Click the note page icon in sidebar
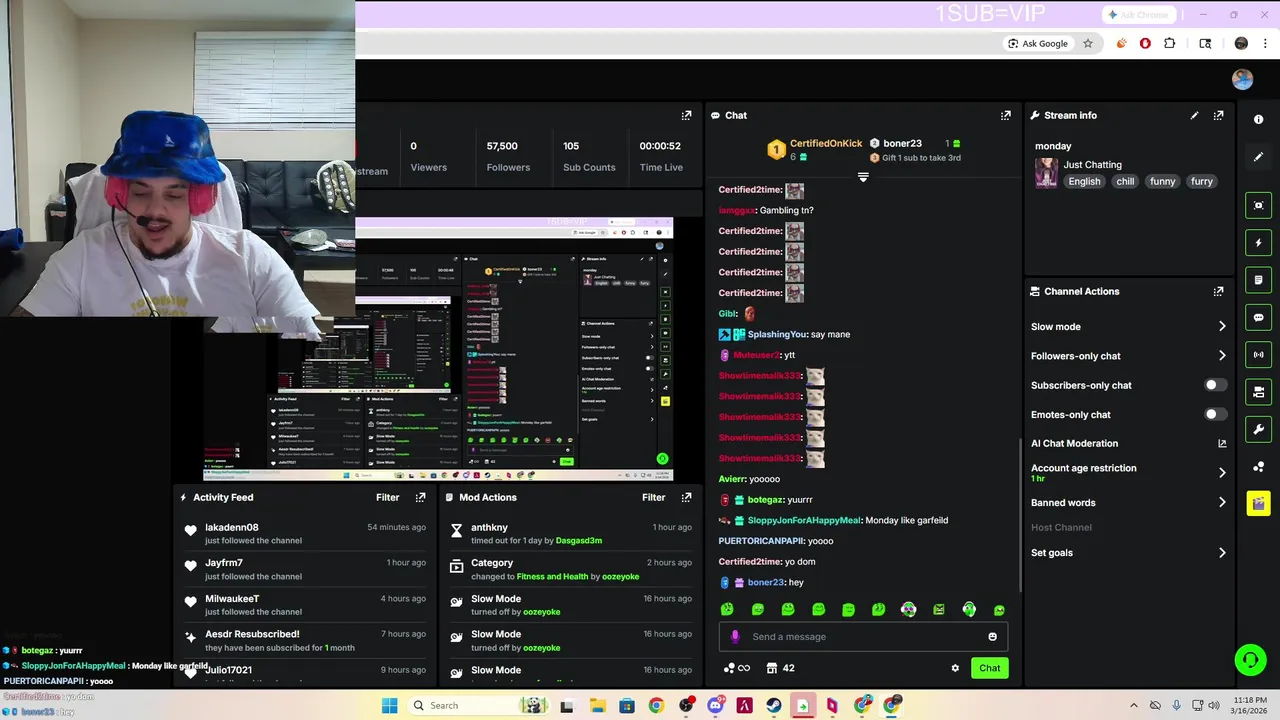The height and width of the screenshot is (720, 1280). tap(1258, 279)
